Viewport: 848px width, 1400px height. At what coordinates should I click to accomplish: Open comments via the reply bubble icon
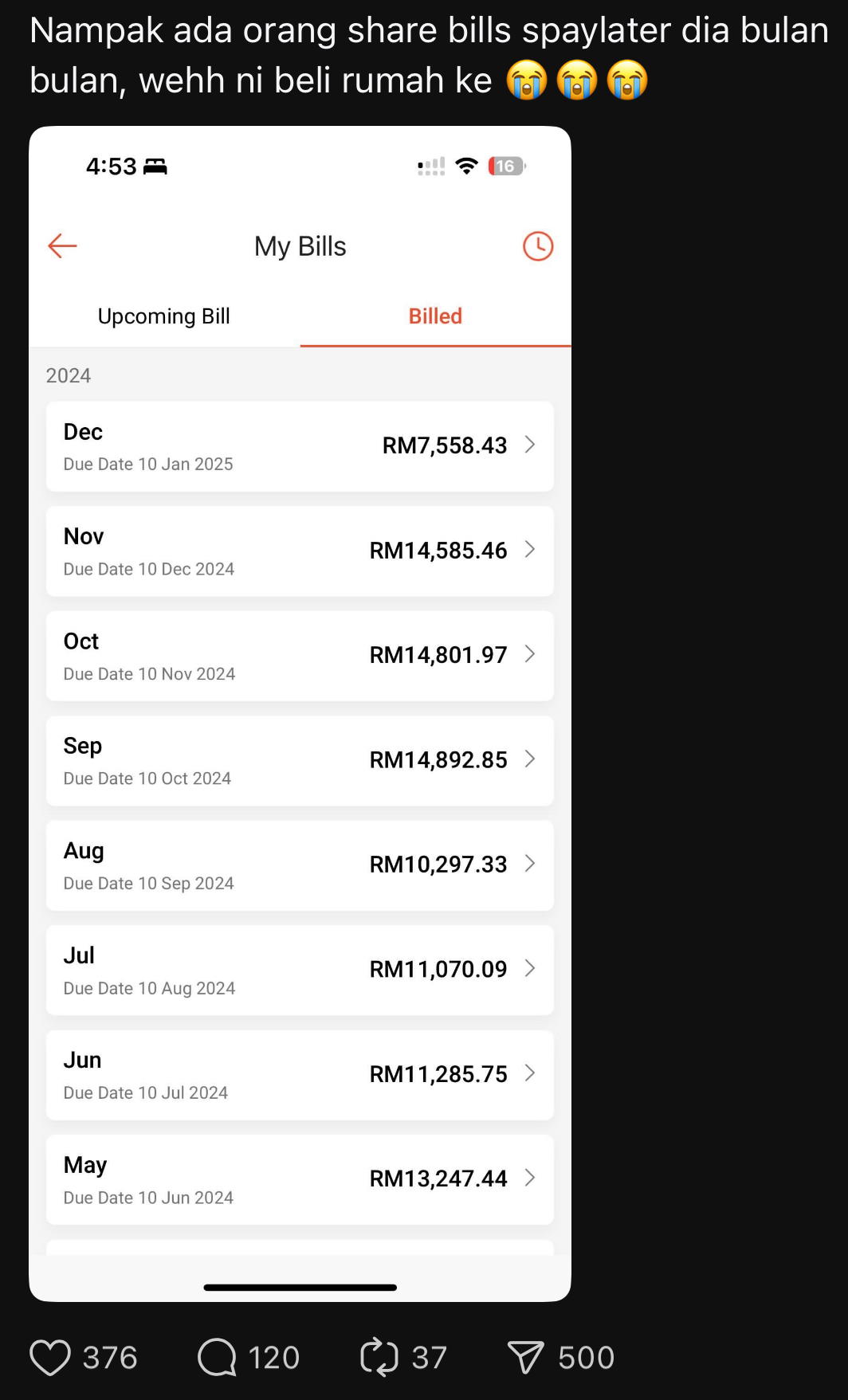(218, 1357)
